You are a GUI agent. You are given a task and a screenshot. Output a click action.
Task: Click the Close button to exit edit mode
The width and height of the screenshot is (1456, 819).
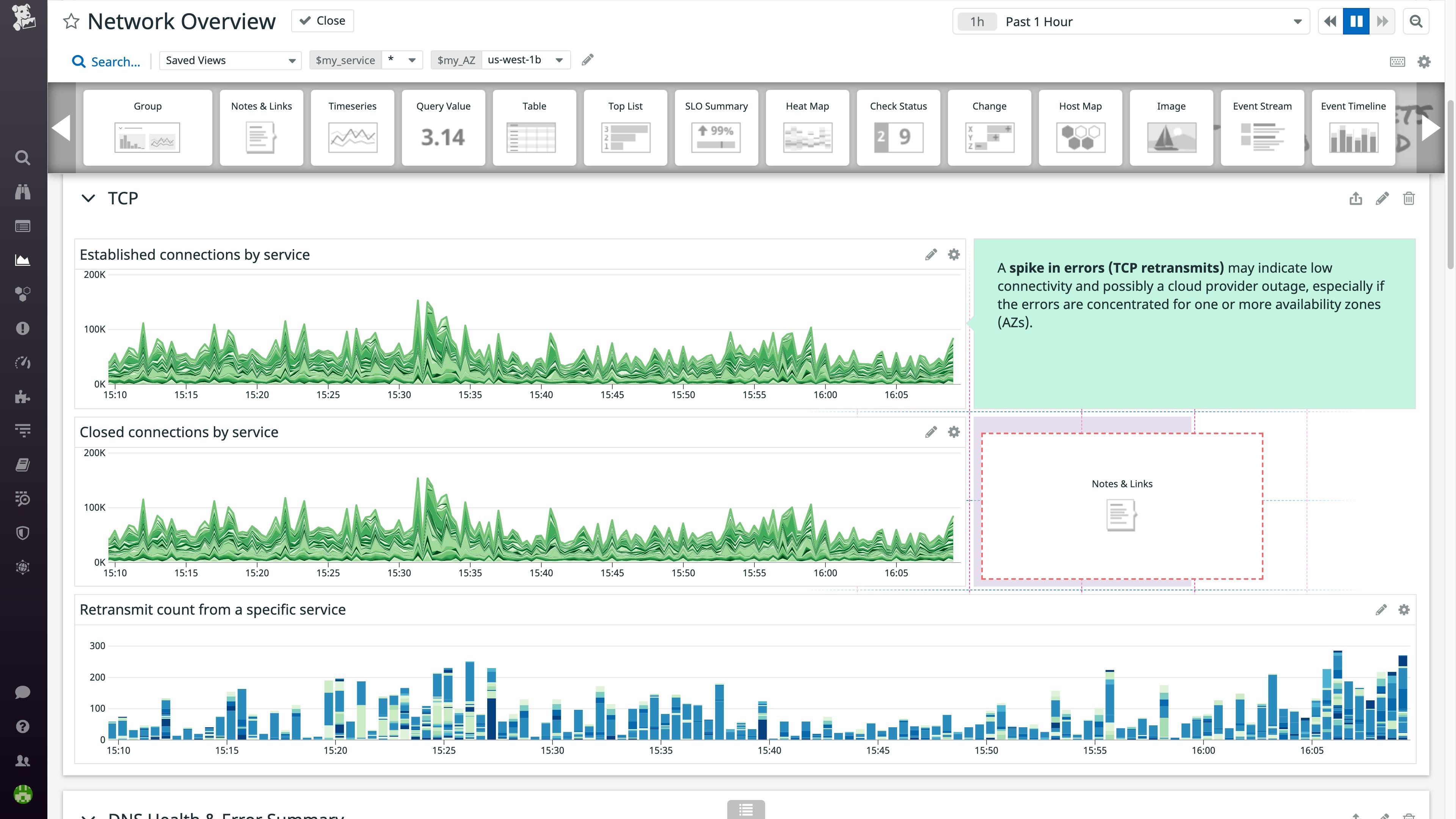[x=322, y=20]
